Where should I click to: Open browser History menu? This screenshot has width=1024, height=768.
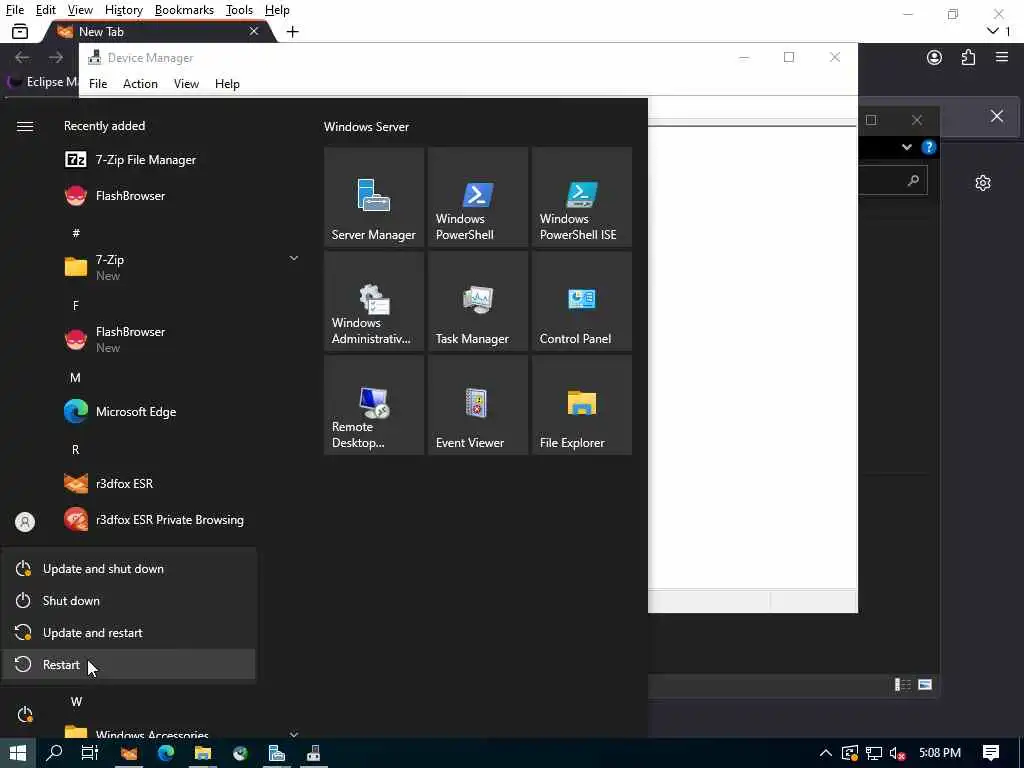pyautogui.click(x=123, y=10)
